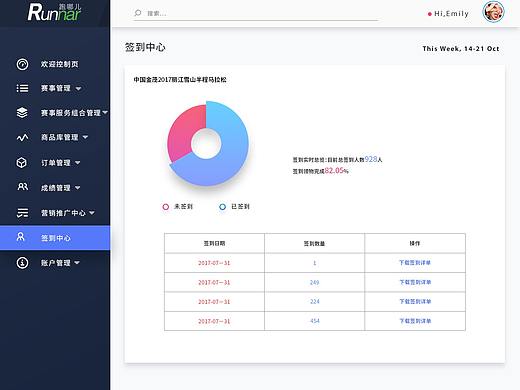Click the date in the row with quantity 1

point(214,263)
